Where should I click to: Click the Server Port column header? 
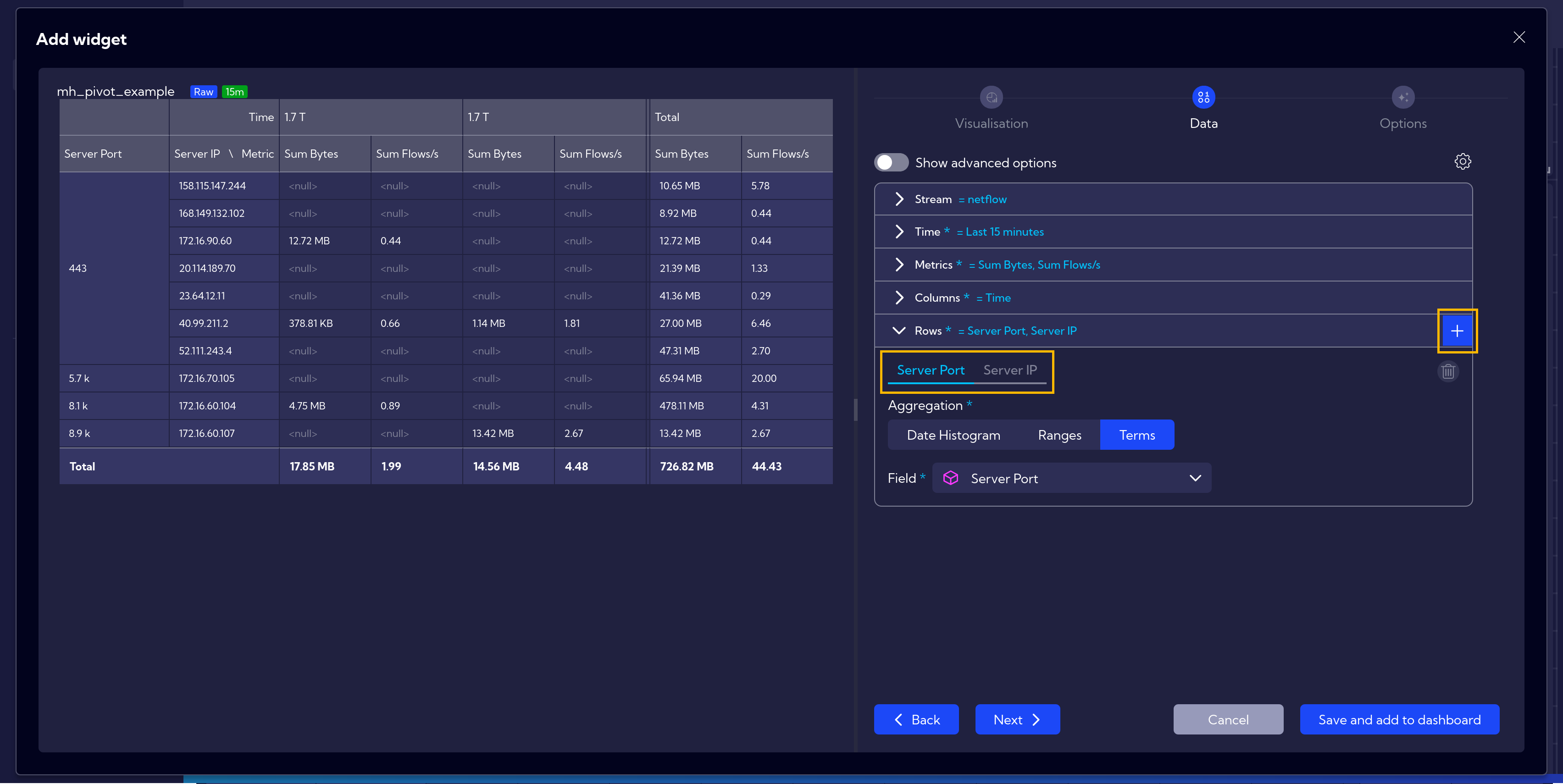click(114, 154)
